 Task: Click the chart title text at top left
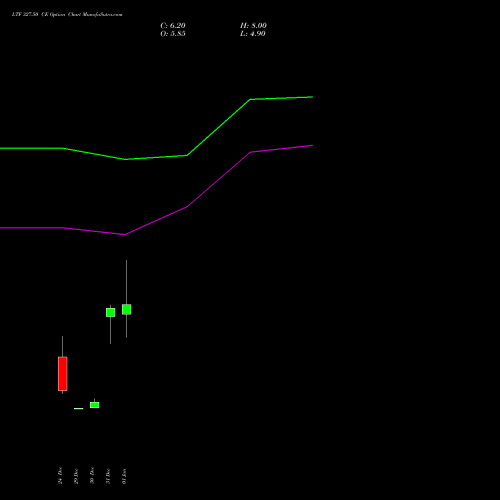coord(67,15)
